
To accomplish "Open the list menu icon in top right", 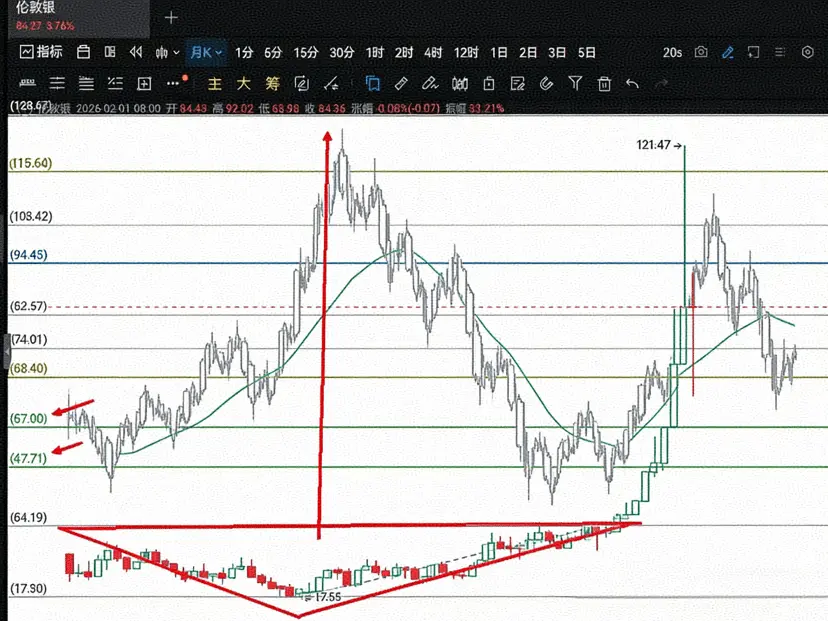I will point(780,52).
